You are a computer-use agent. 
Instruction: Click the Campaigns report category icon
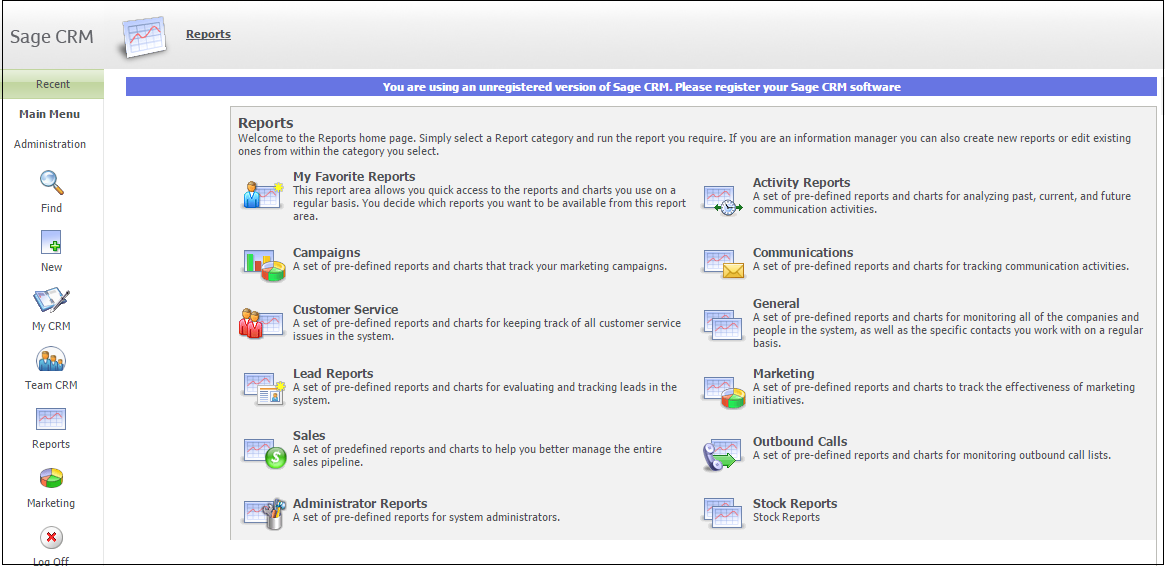coord(263,263)
